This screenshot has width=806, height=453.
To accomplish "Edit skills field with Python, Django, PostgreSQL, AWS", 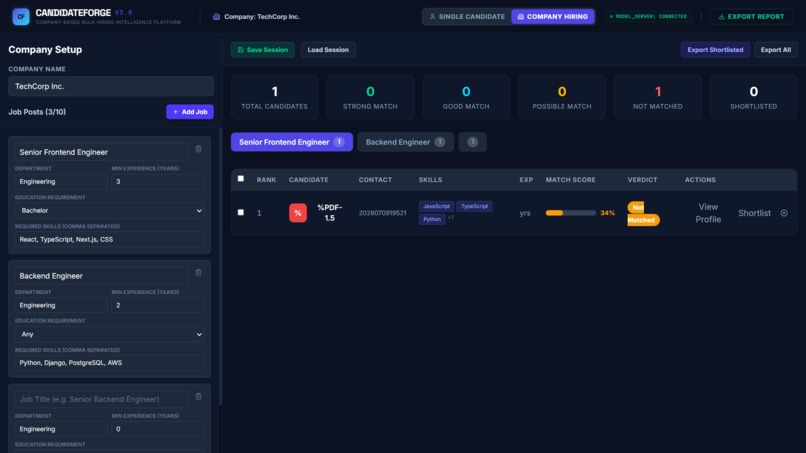I will coord(109,363).
